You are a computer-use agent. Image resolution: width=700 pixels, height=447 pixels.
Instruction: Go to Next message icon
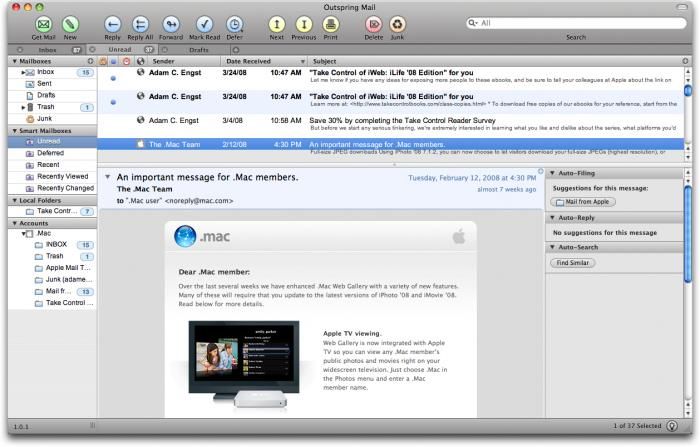click(x=277, y=24)
